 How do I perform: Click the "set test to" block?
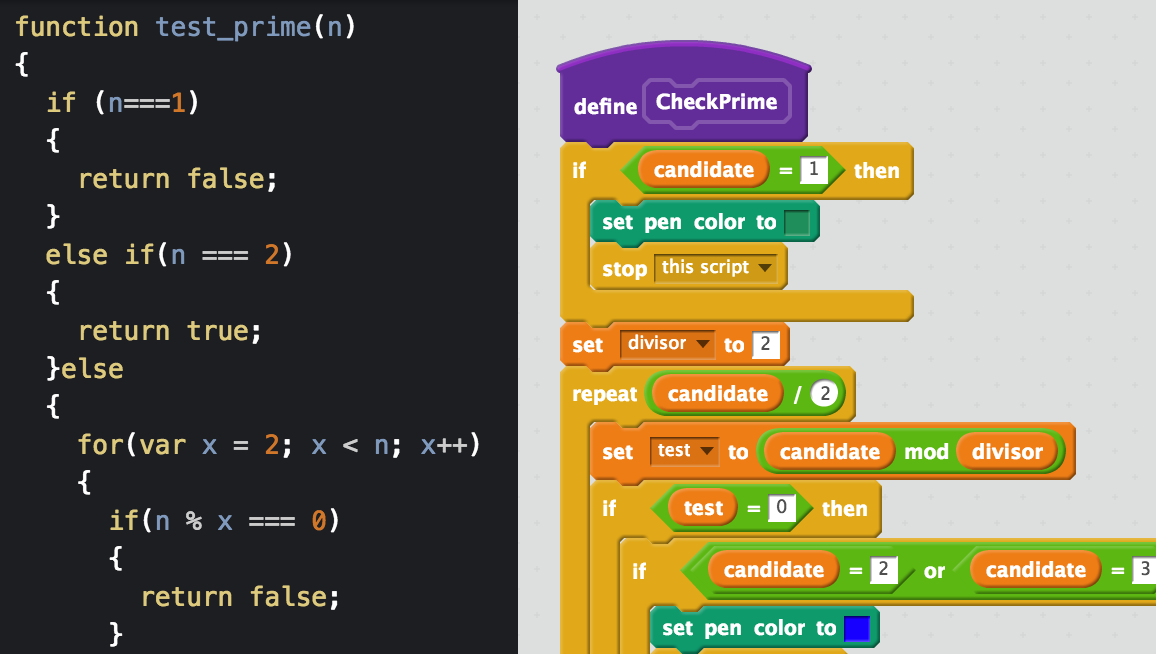(x=618, y=452)
